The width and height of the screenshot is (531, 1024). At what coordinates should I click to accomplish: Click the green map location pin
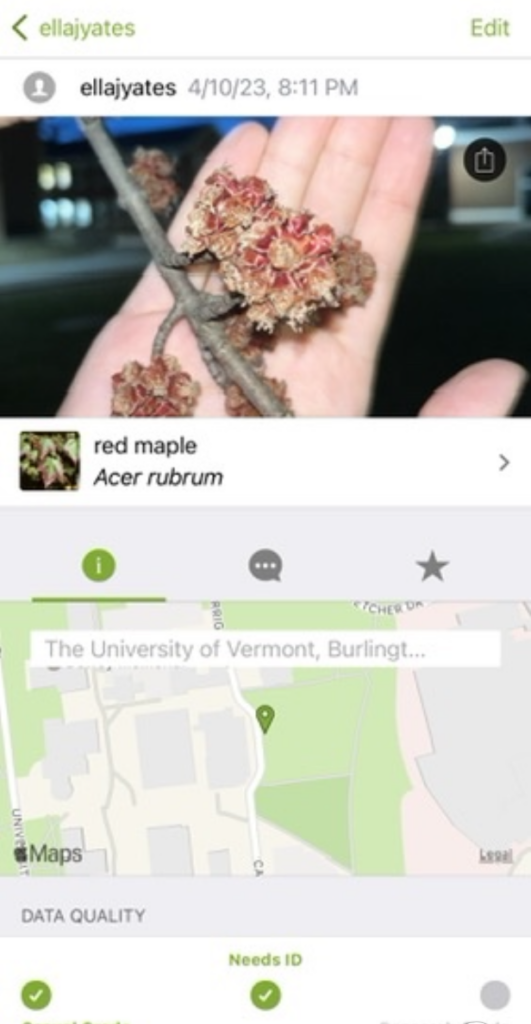pyautogui.click(x=265, y=718)
